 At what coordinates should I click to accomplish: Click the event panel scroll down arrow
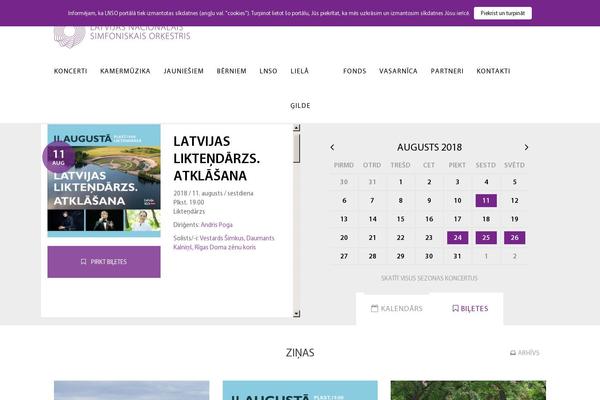click(x=297, y=314)
